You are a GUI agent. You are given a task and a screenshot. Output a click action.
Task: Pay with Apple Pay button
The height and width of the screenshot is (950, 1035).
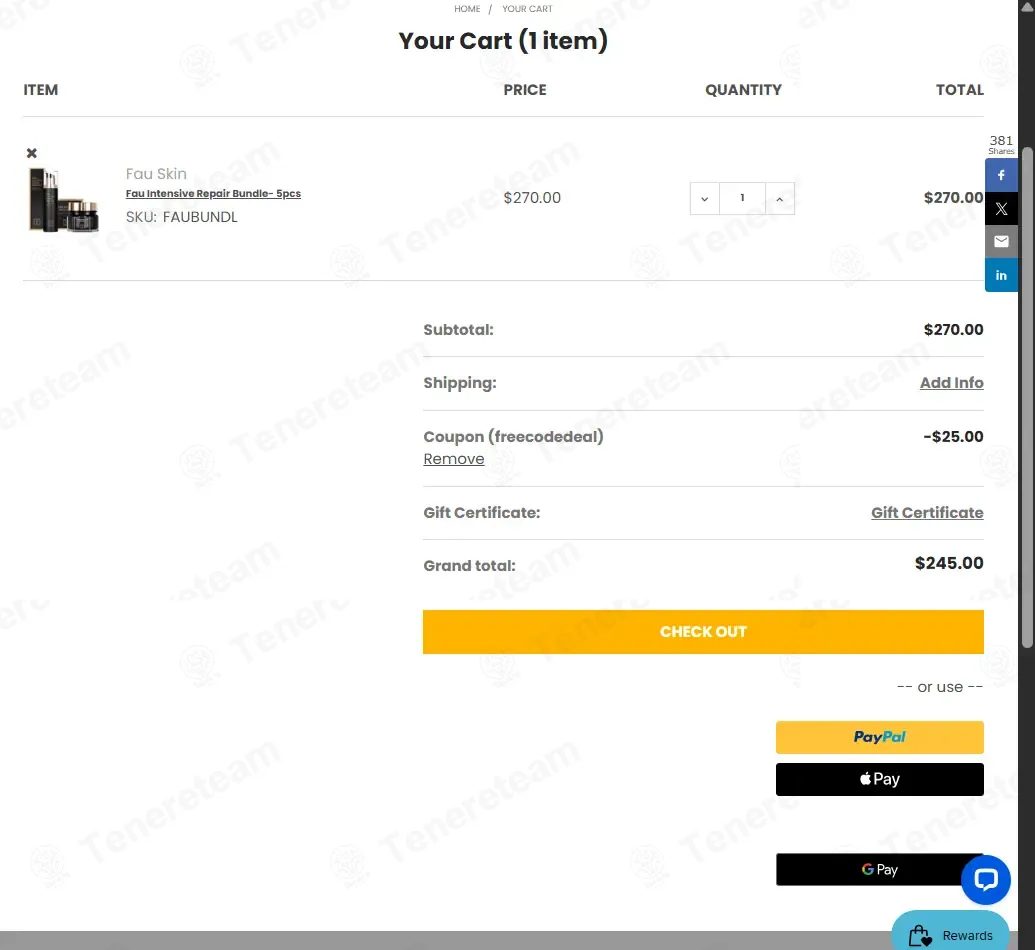tap(879, 779)
